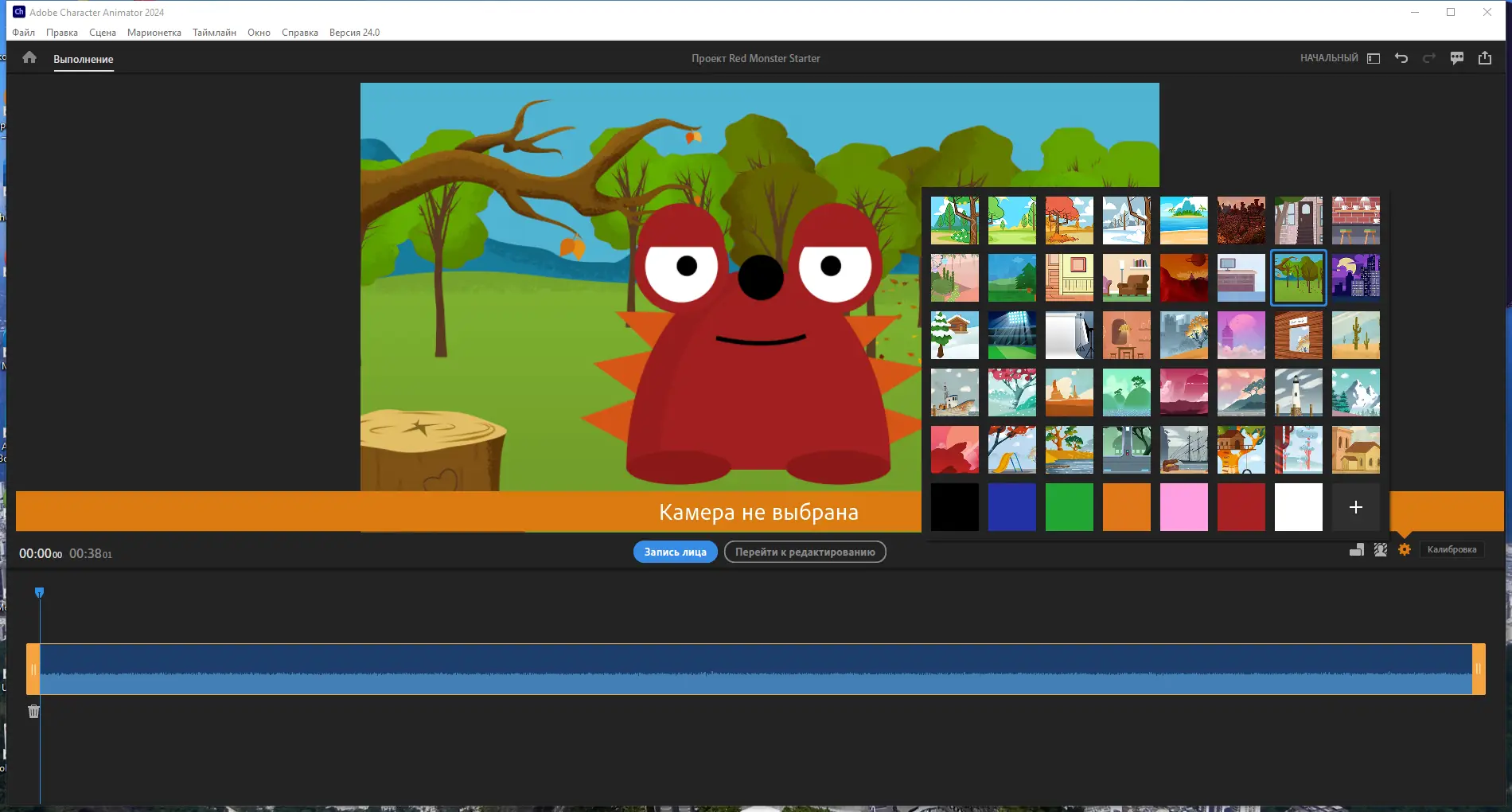Open the workspace layout icon

[x=1374, y=58]
